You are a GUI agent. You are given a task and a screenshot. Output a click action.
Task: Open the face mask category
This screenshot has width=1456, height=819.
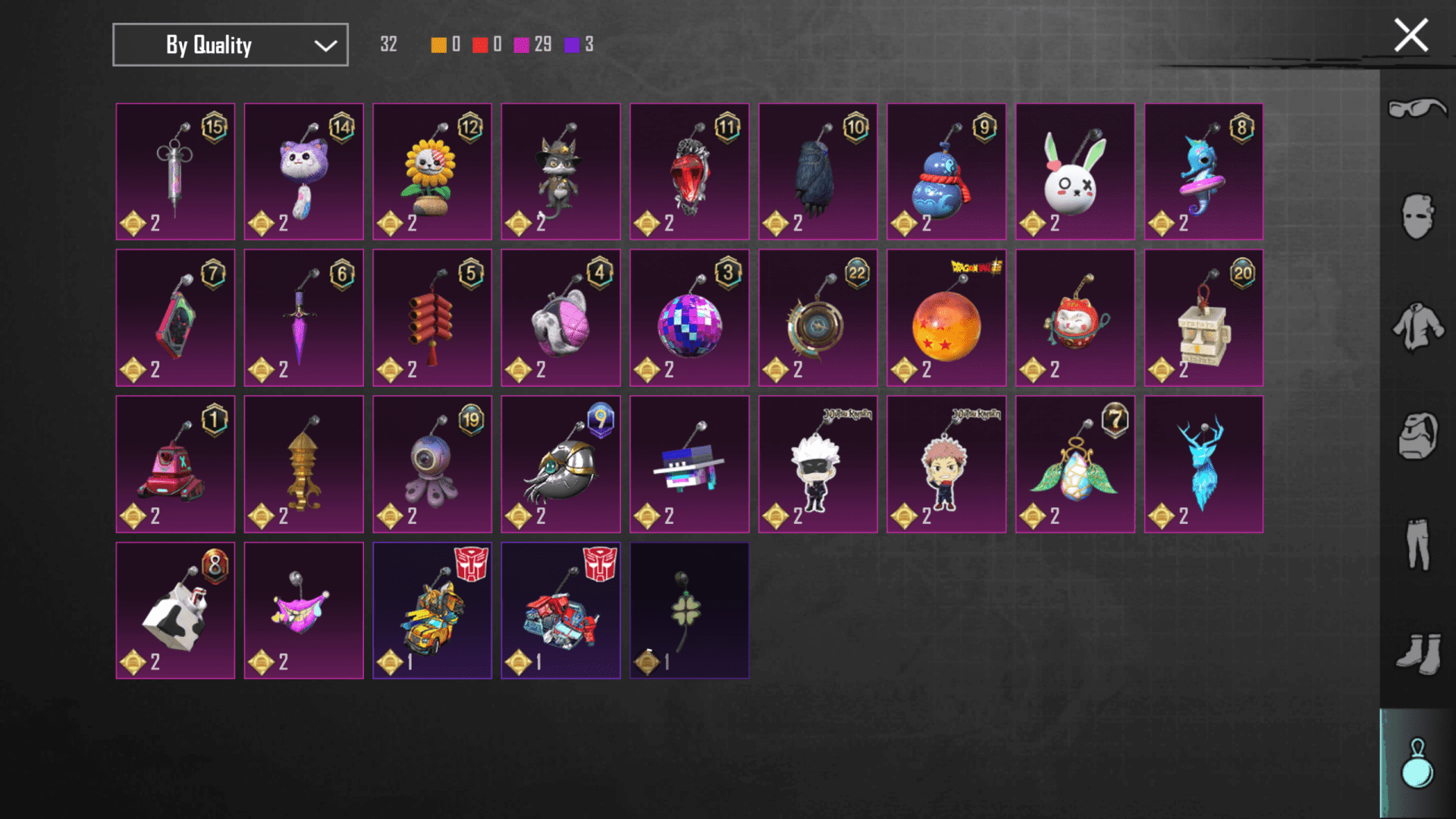1417,216
